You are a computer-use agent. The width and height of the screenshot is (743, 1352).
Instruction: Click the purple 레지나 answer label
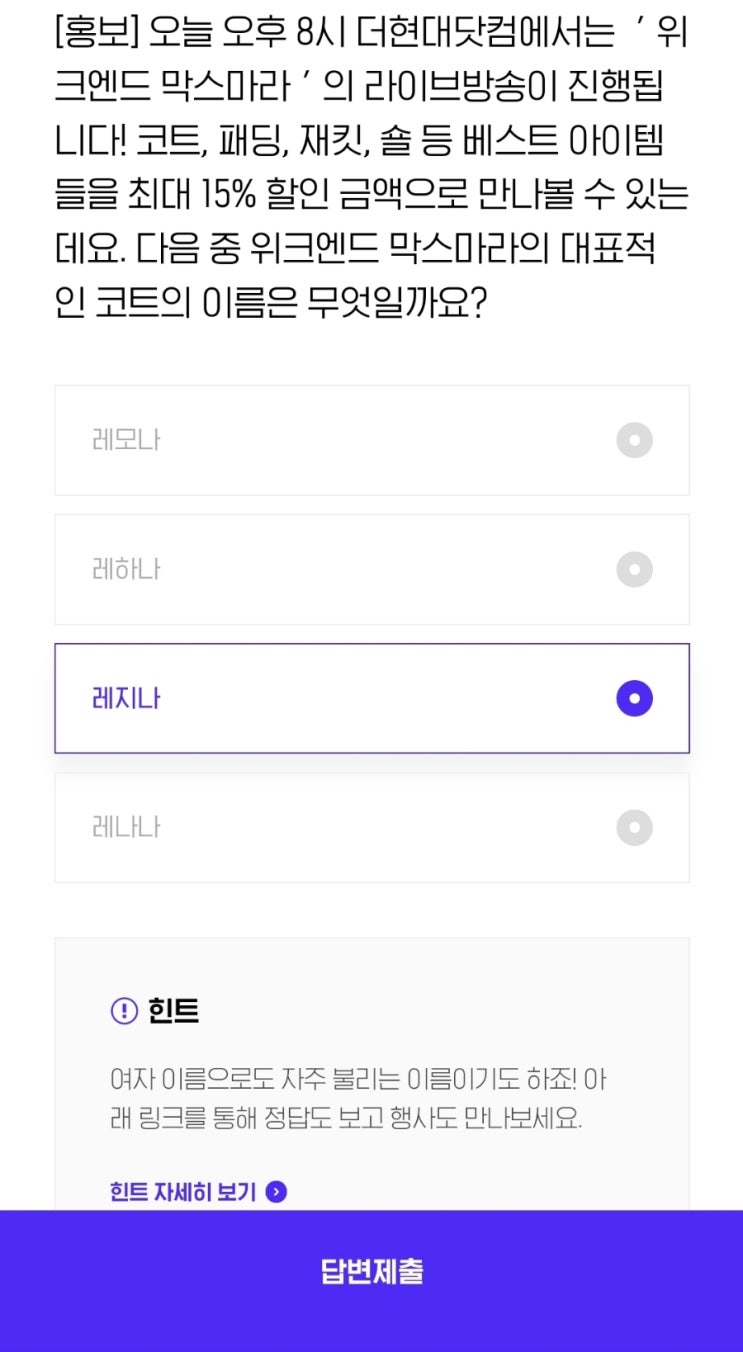click(126, 698)
